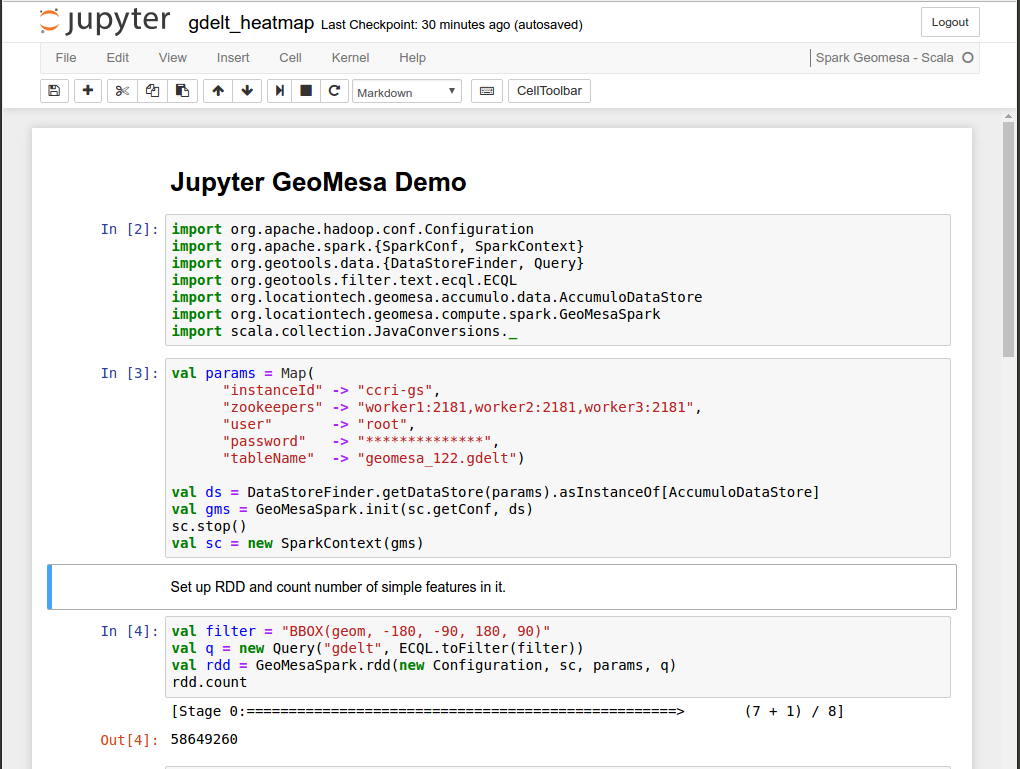Click AccumuloDataStore import line
Screen dimensions: 1020x769
point(437,297)
